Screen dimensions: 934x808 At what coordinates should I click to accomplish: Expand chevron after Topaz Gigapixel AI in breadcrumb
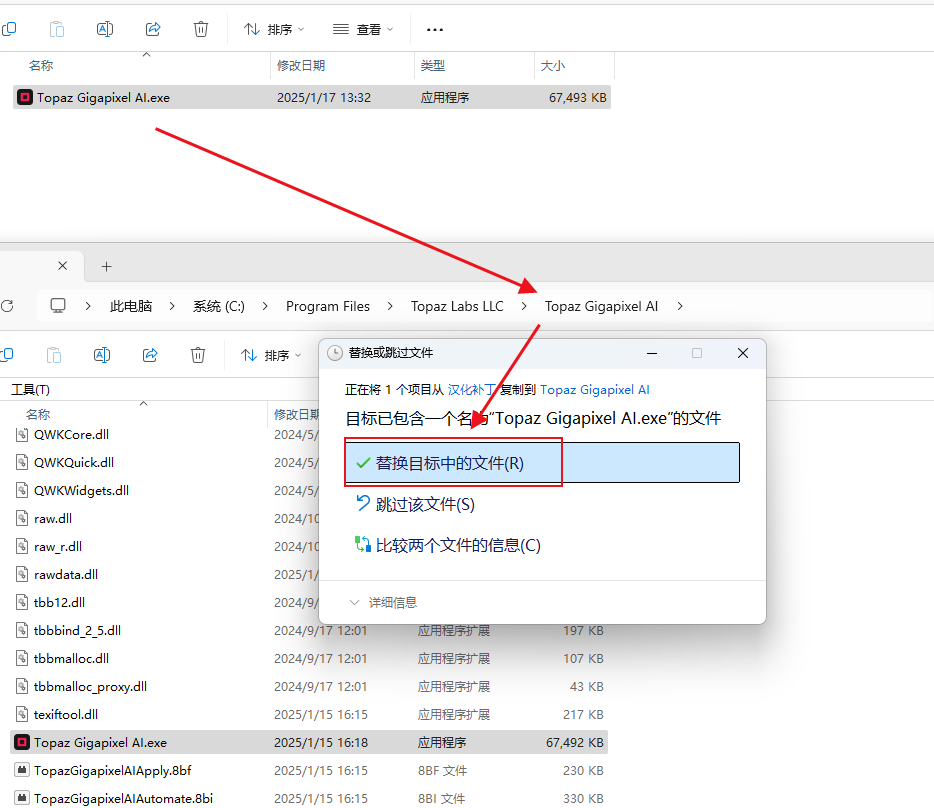coord(680,306)
